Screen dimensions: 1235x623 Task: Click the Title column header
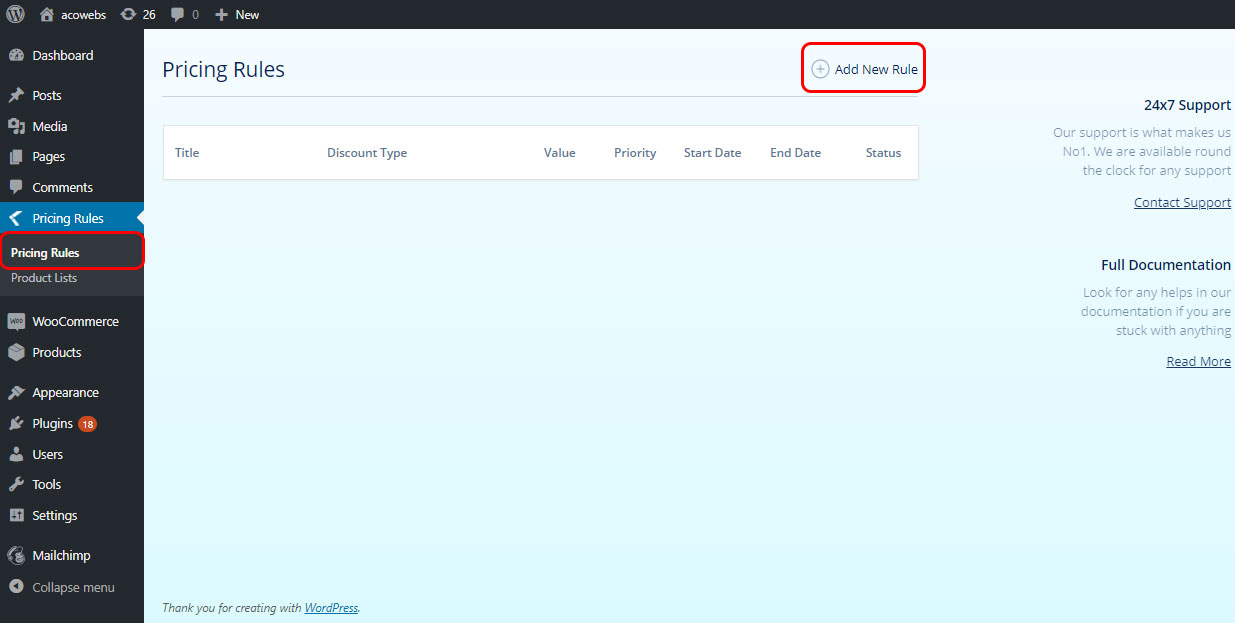[187, 153]
